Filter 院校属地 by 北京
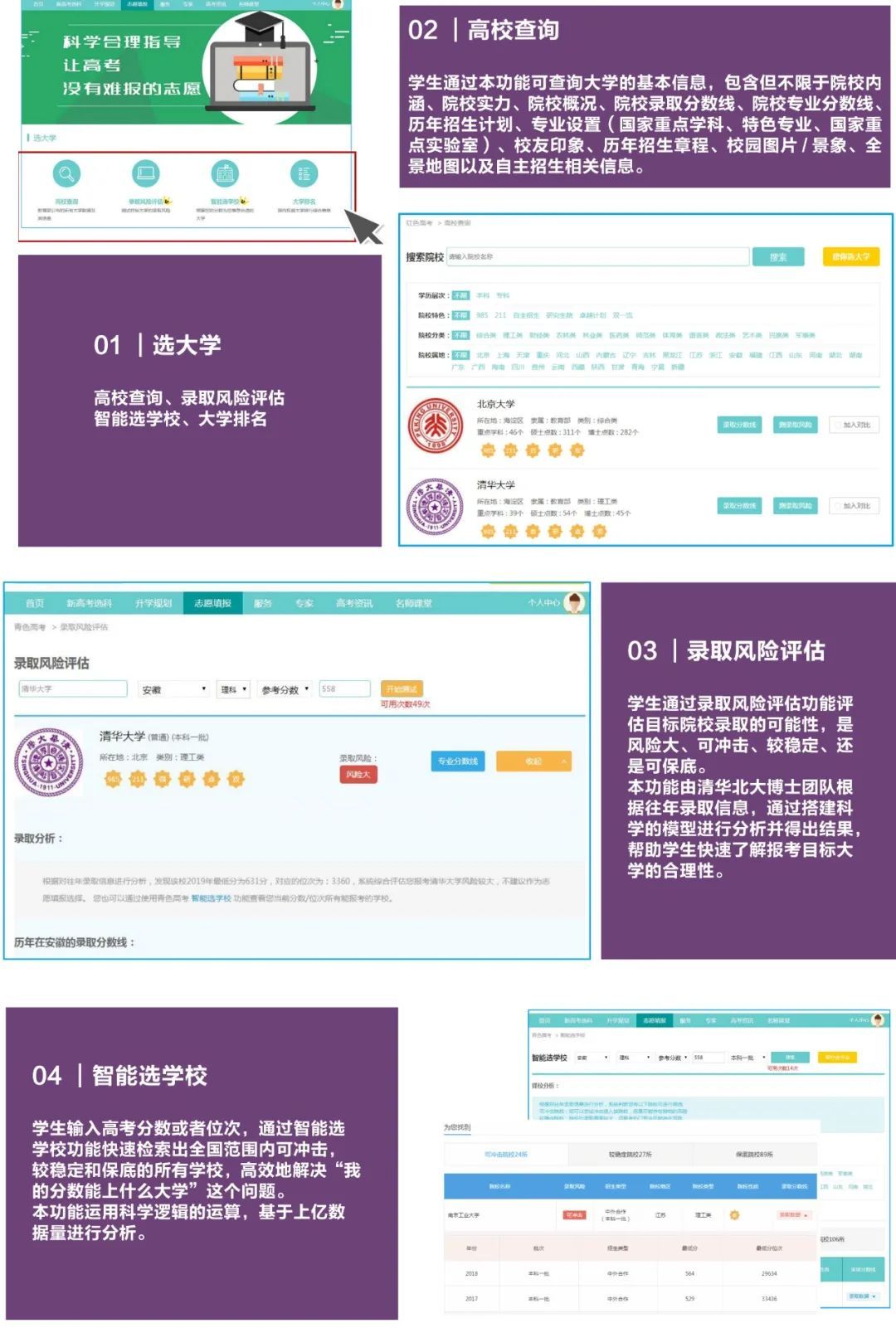 click(x=483, y=355)
